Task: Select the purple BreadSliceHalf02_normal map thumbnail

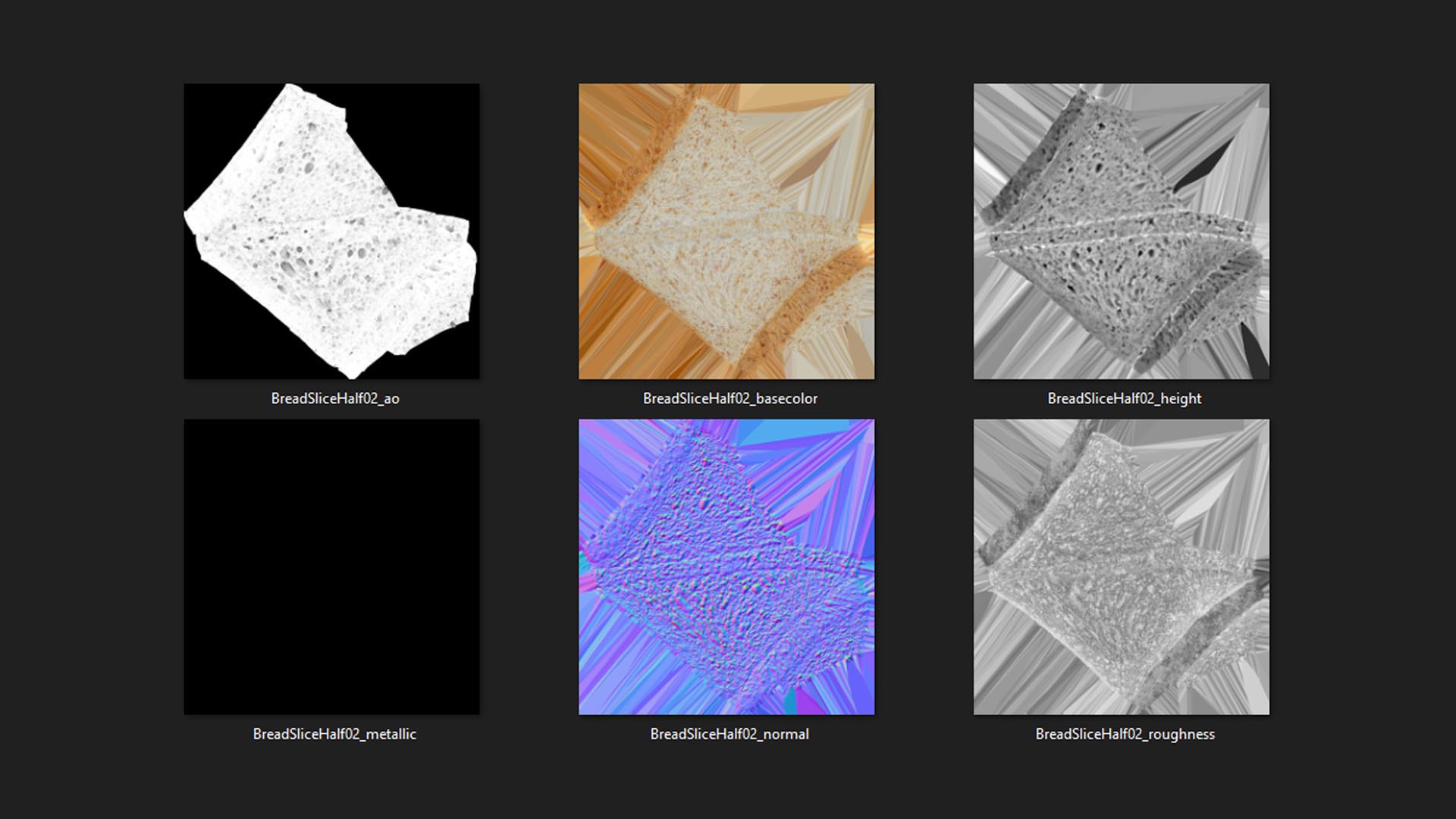Action: pyautogui.click(x=726, y=566)
